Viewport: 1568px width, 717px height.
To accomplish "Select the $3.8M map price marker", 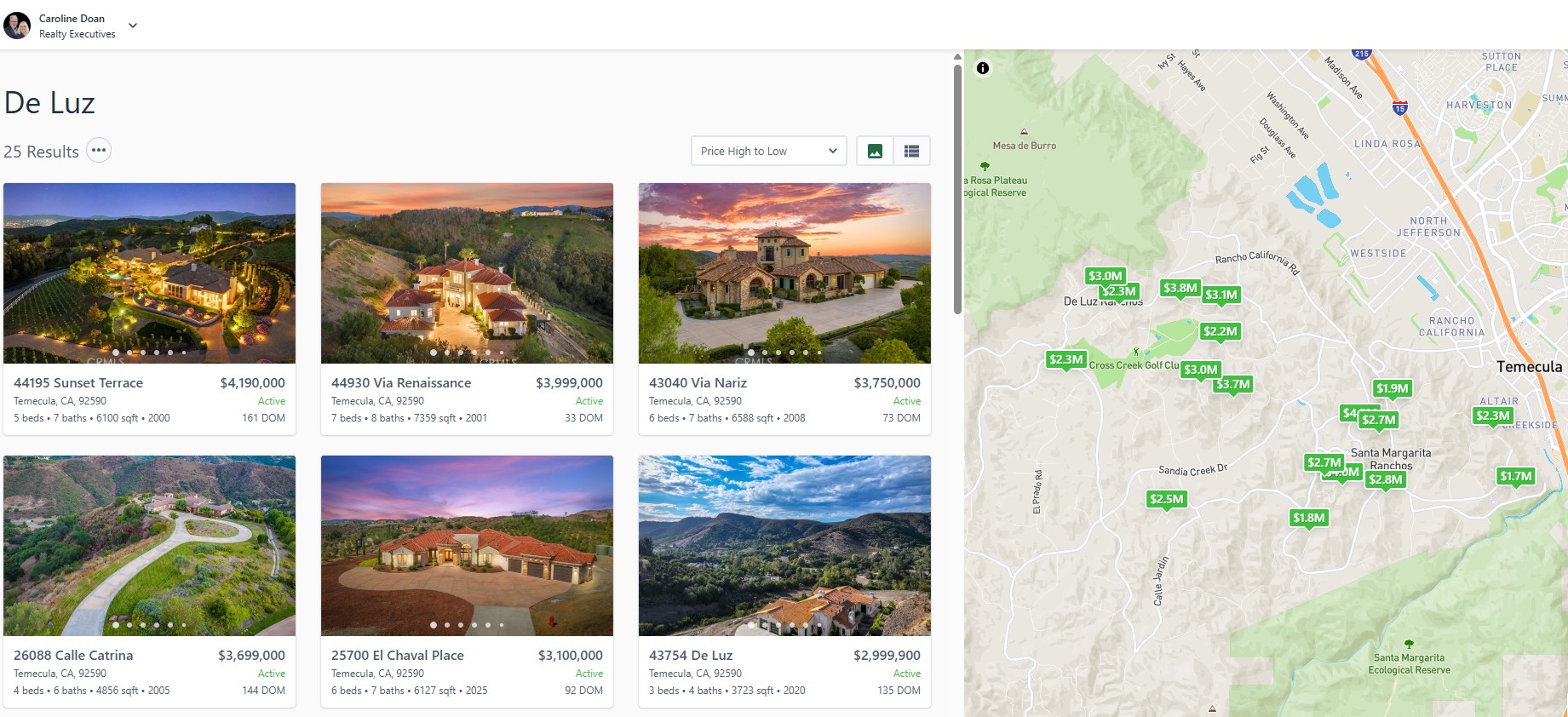I will tap(1180, 288).
